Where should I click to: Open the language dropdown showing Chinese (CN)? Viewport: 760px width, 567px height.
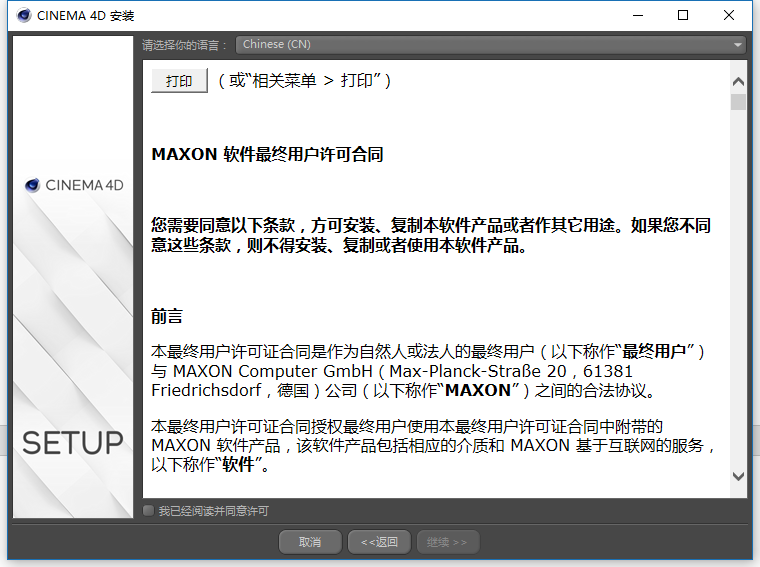(491, 45)
